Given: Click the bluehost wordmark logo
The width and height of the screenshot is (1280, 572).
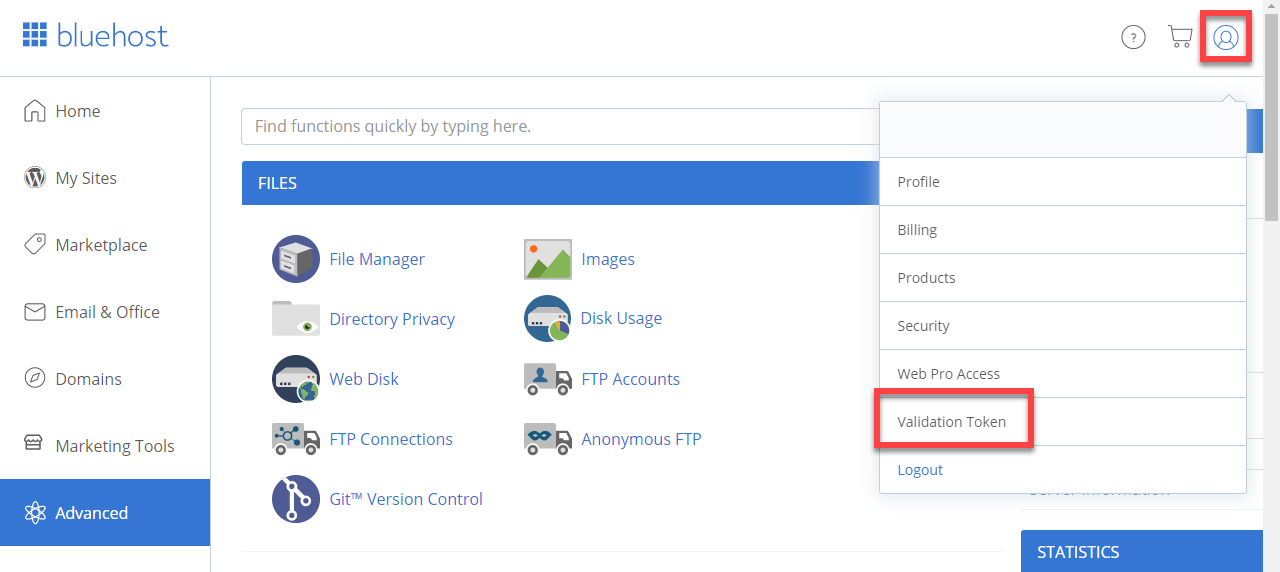Looking at the screenshot, I should tap(112, 36).
